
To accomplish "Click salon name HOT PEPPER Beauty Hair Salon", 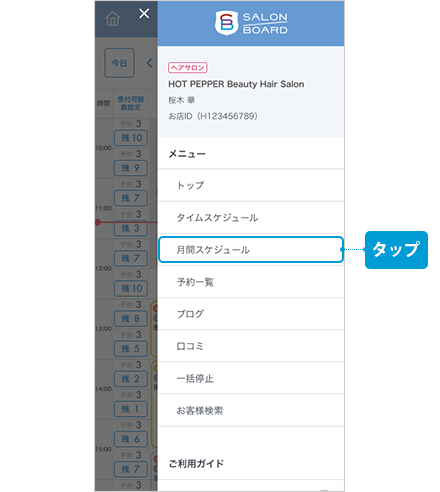I will pyautogui.click(x=236, y=84).
